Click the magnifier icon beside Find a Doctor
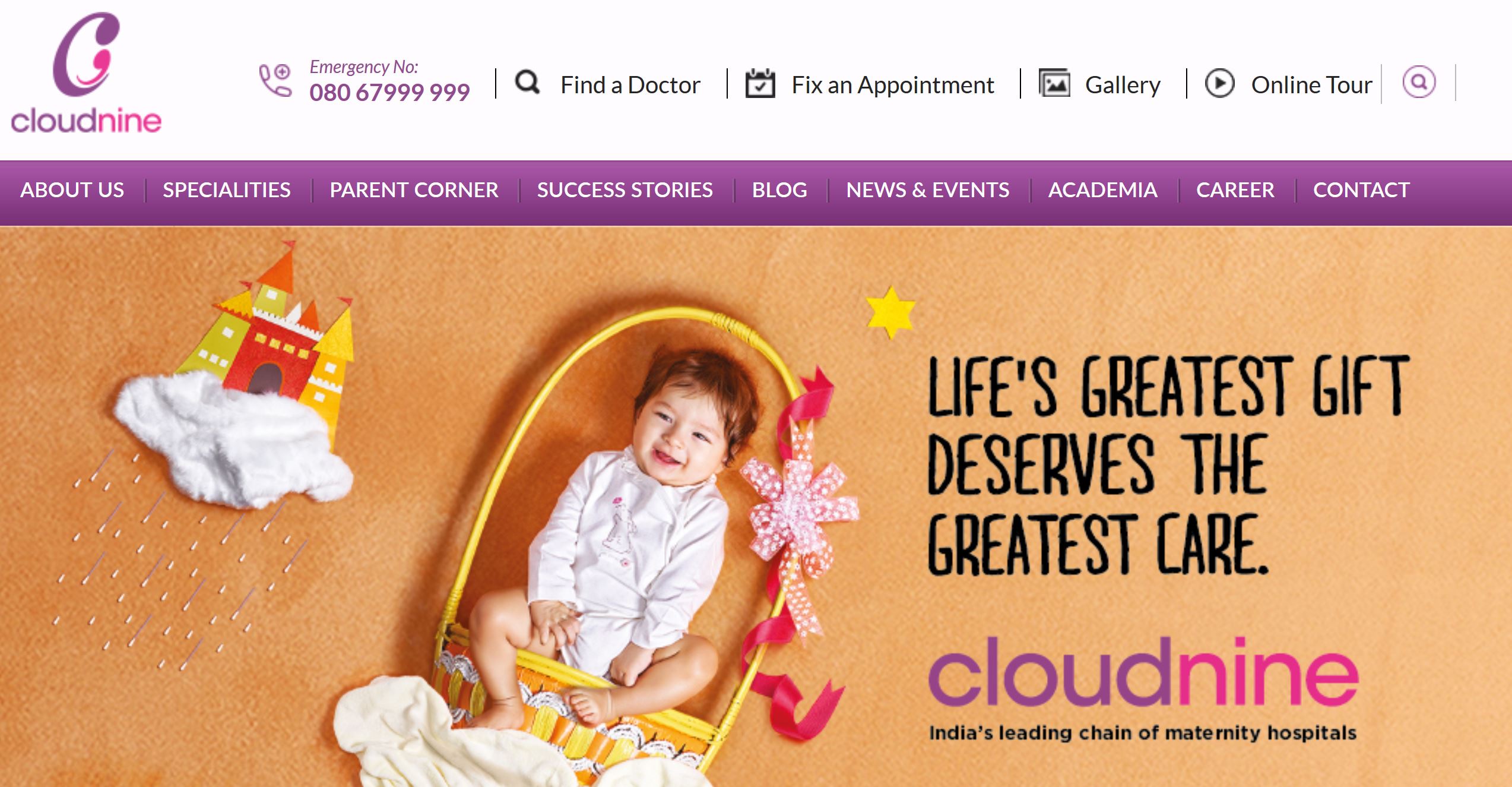 pyautogui.click(x=527, y=82)
